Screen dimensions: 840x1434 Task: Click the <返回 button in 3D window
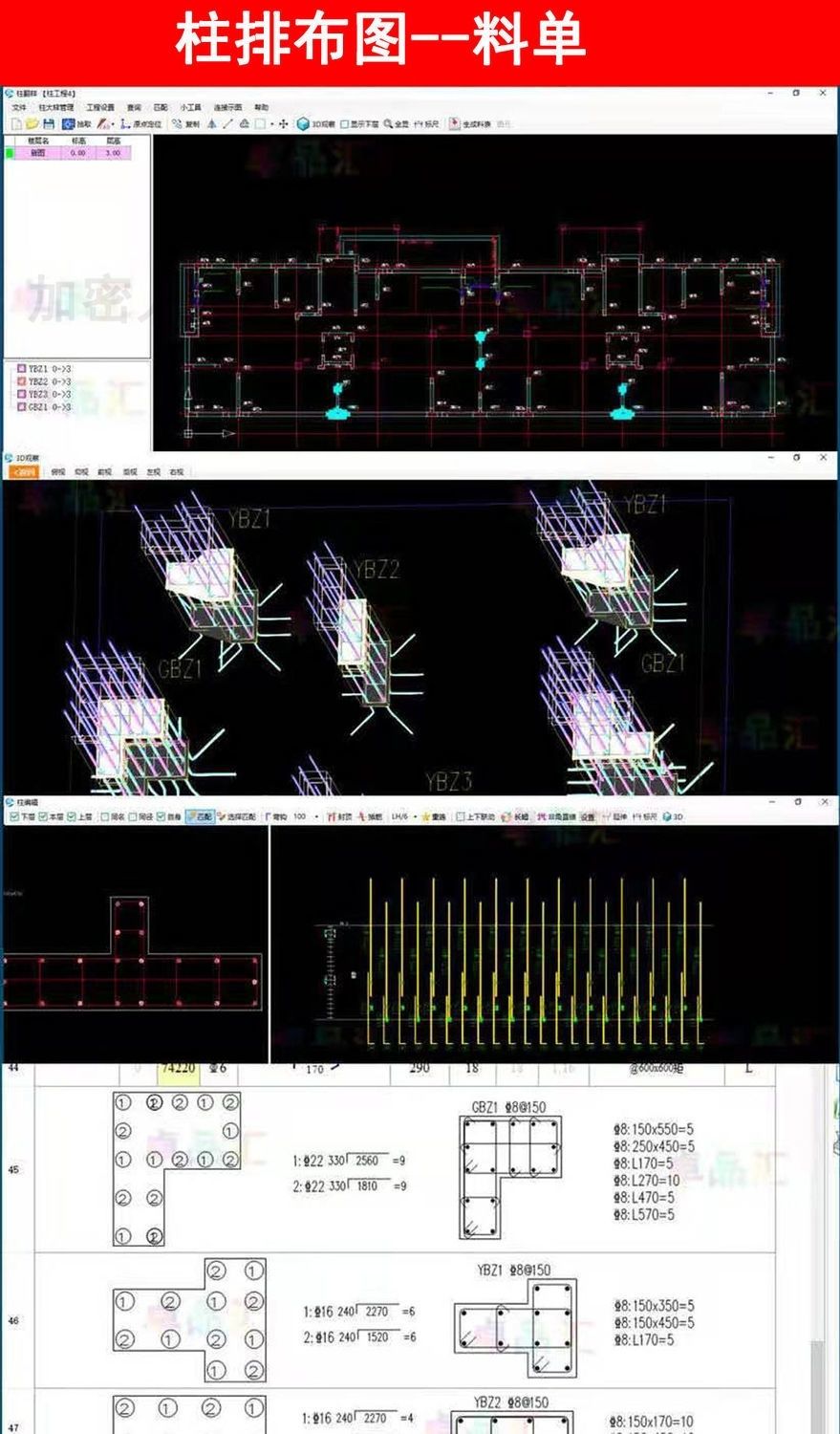click(x=25, y=471)
